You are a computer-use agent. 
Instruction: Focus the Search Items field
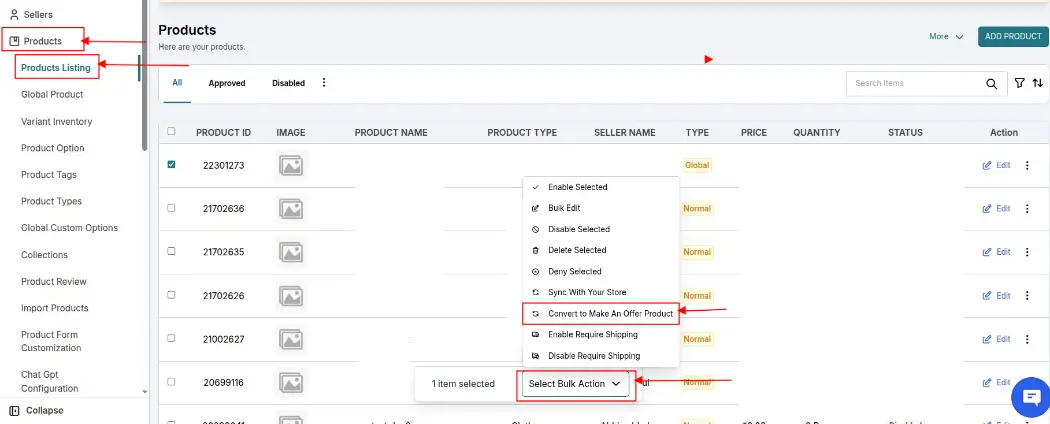pyautogui.click(x=914, y=83)
